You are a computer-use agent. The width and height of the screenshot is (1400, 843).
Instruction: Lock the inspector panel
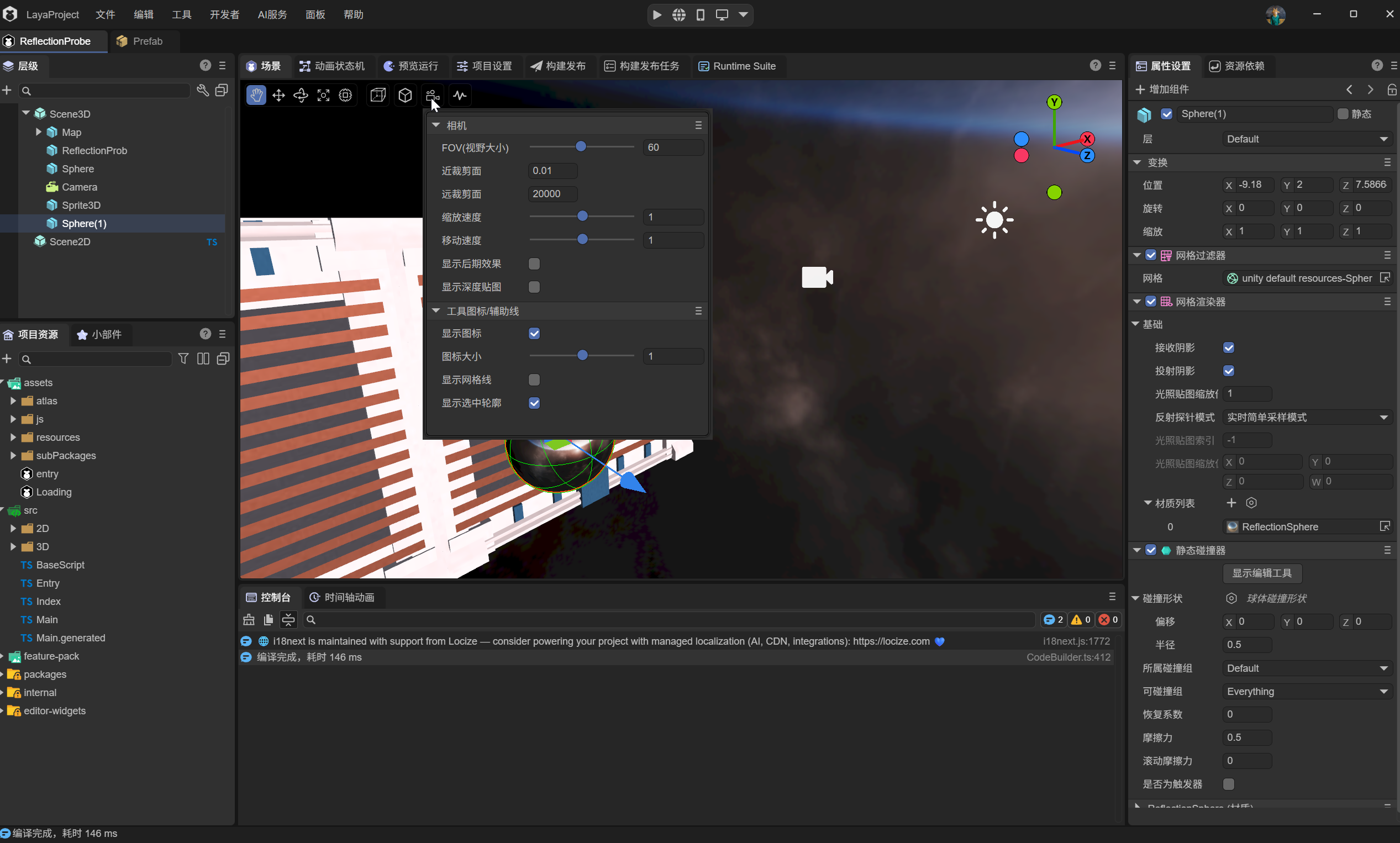tap(1392, 89)
